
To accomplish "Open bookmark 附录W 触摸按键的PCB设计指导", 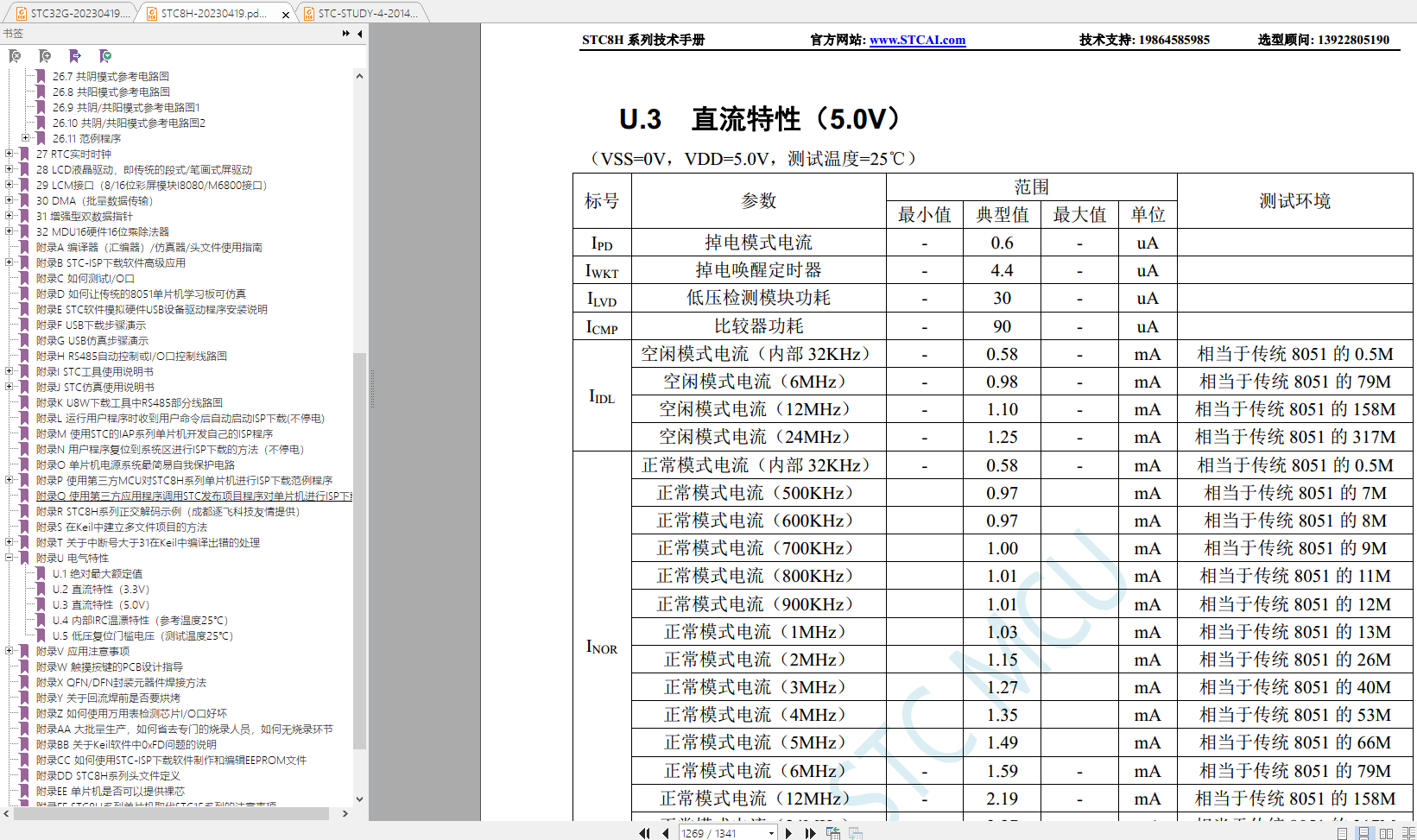I will [x=110, y=666].
